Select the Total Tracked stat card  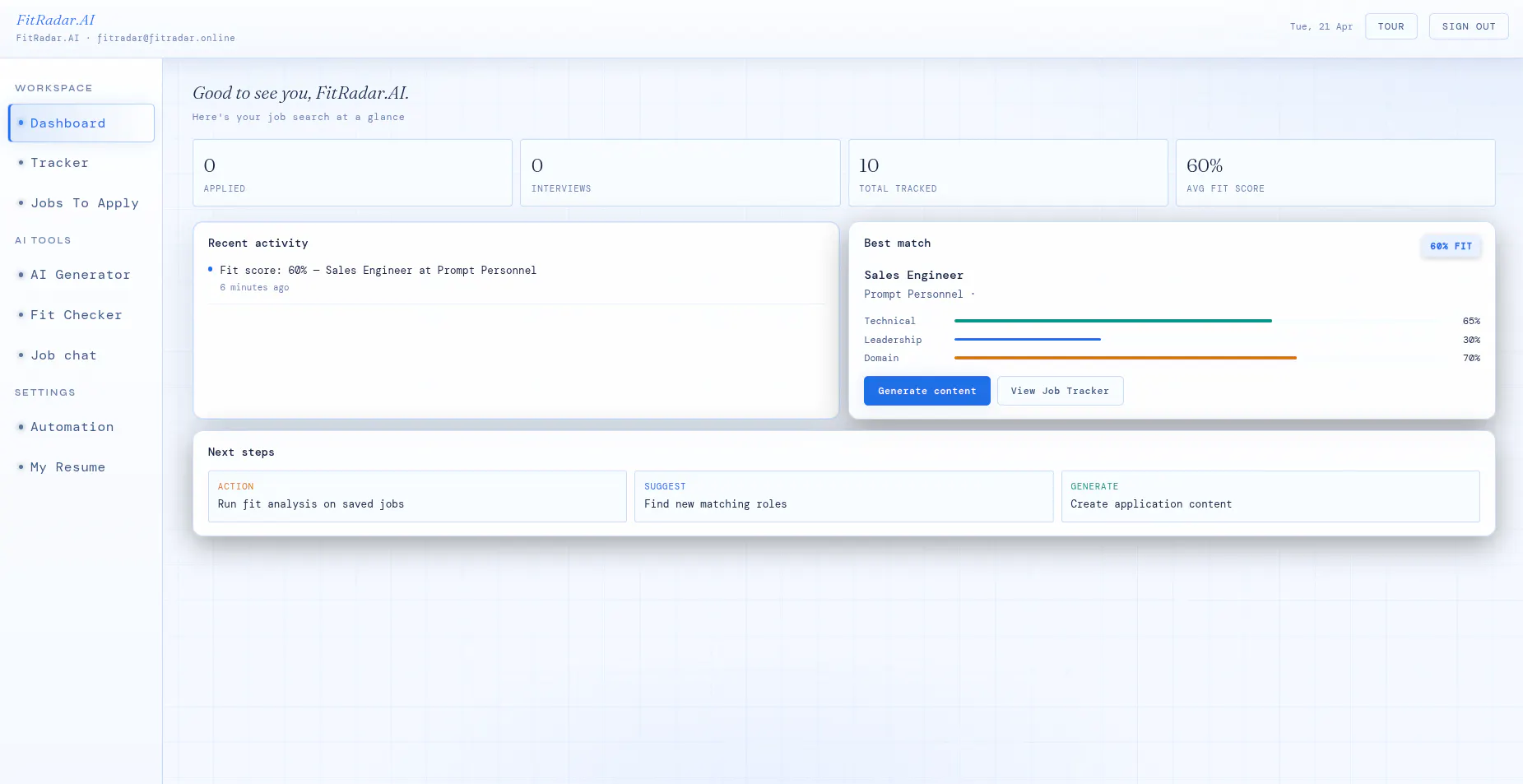1008,173
